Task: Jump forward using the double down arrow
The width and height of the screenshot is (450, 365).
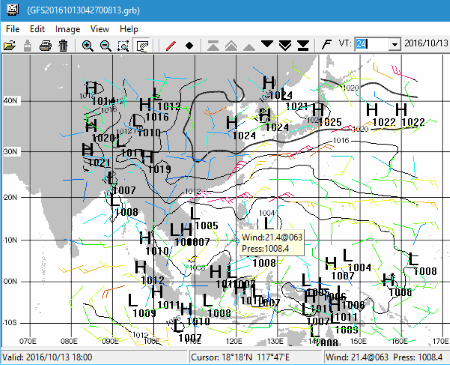Action: (x=285, y=45)
